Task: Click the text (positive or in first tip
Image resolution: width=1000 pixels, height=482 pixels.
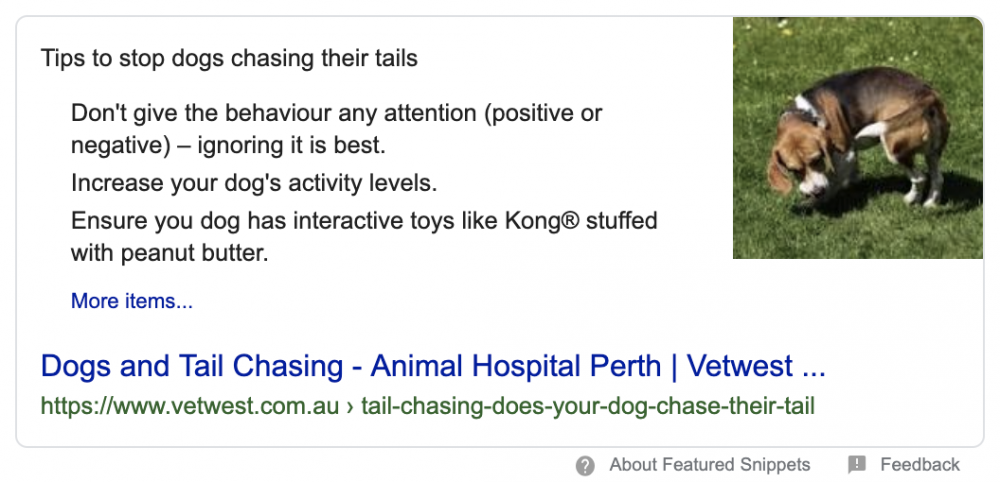Action: pos(542,113)
